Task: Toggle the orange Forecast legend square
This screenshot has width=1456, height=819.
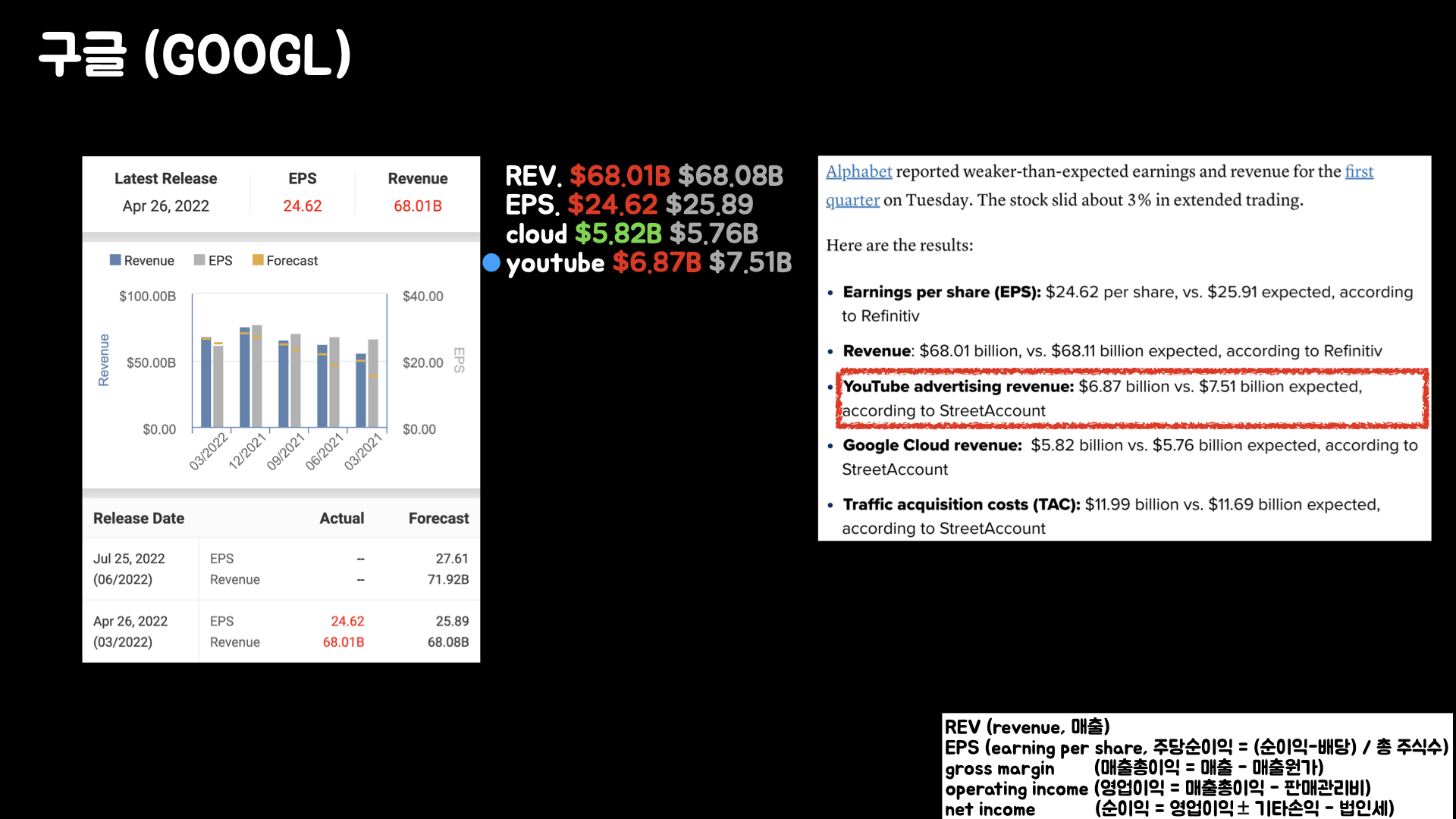Action: 258,260
